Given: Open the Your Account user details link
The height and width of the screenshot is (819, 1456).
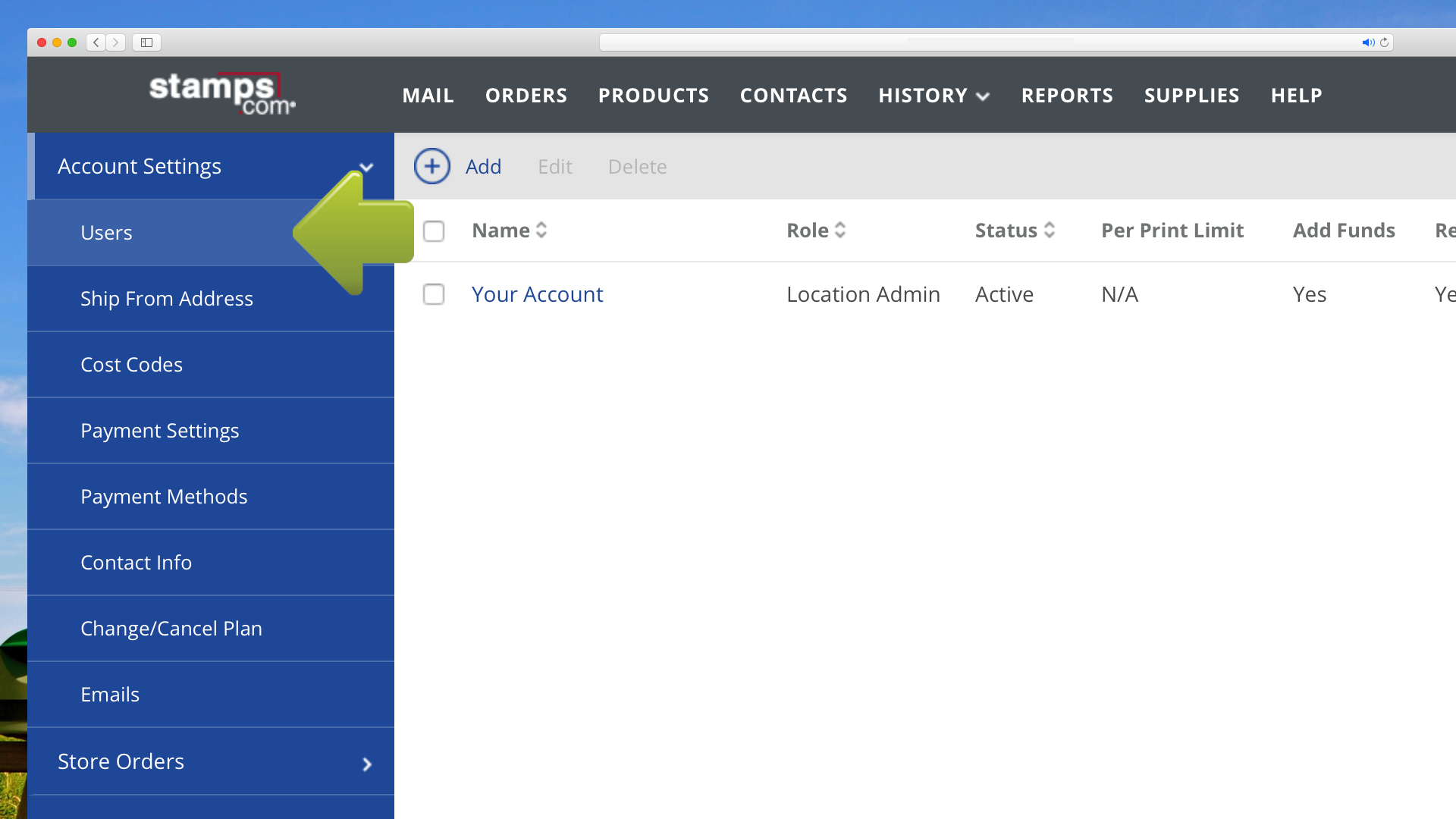Looking at the screenshot, I should point(537,294).
